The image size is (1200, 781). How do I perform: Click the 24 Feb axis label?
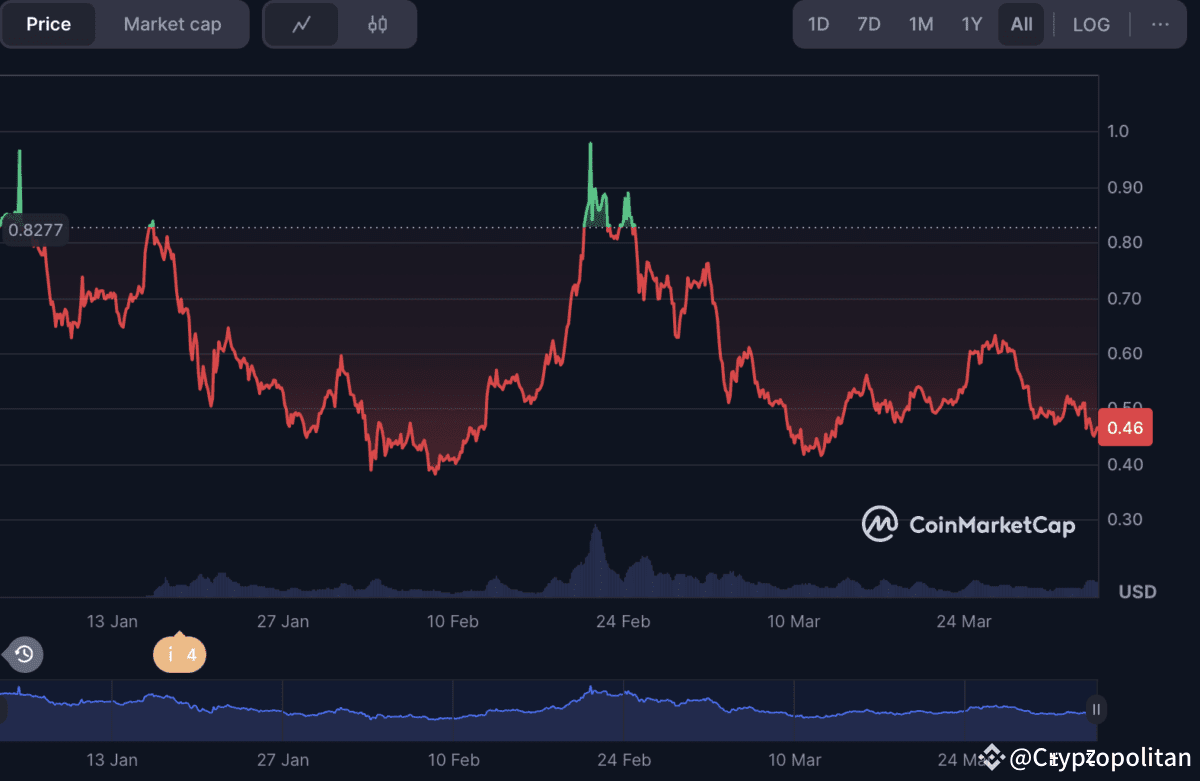tap(623, 621)
